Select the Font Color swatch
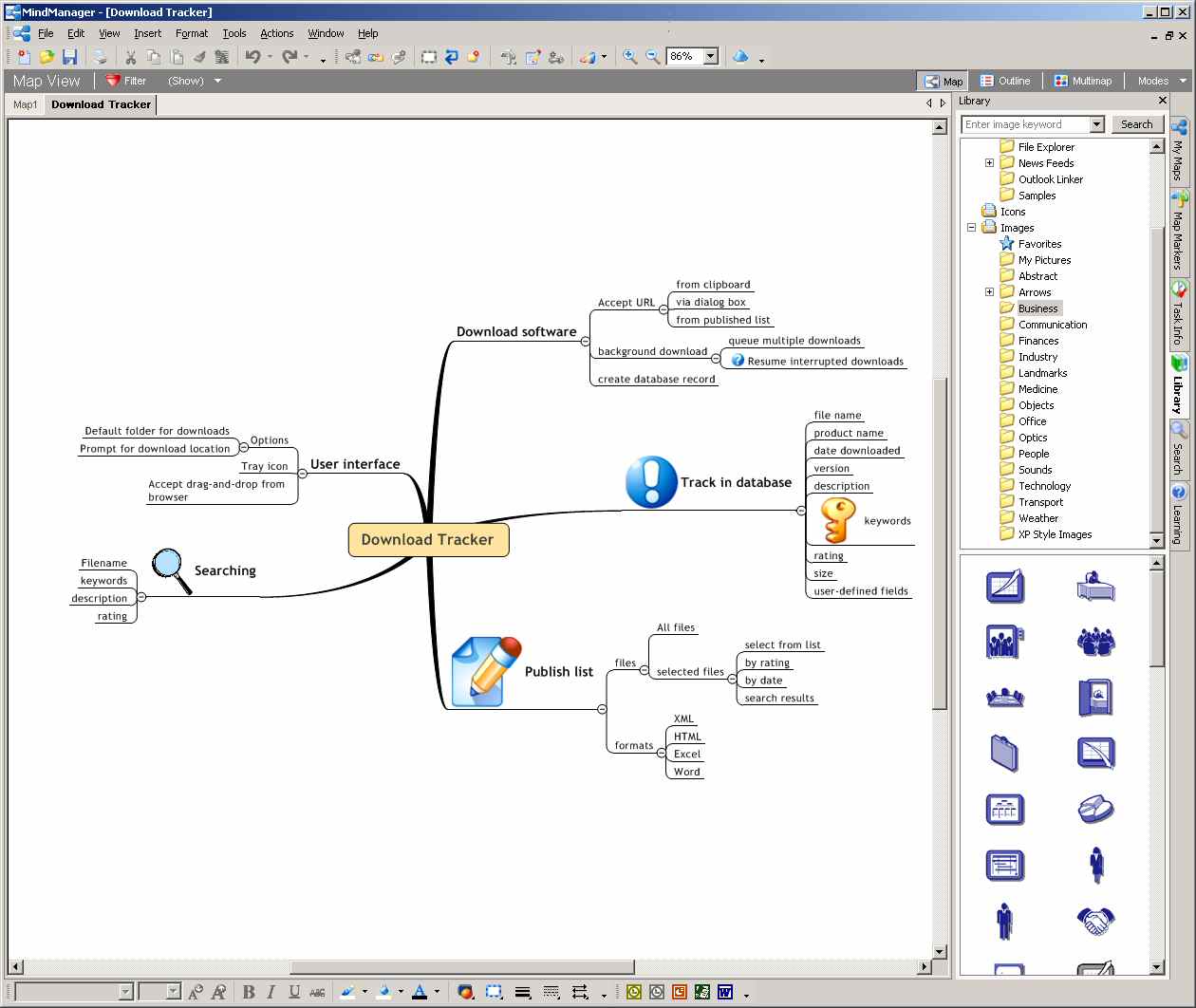This screenshot has height=1008, width=1196. [419, 992]
